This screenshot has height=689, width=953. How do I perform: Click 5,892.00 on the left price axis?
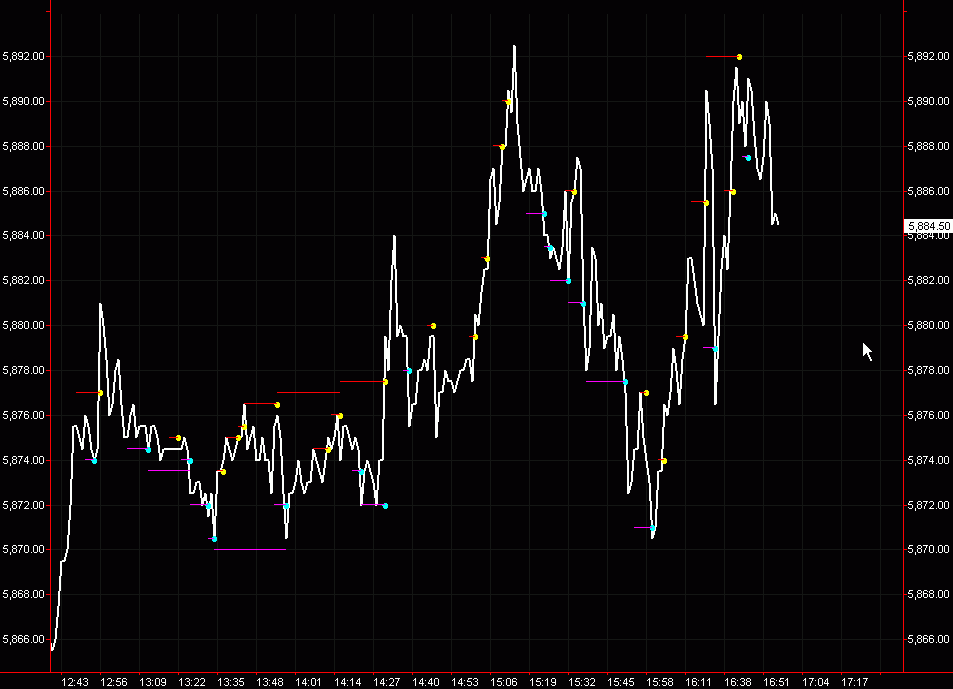[x=23, y=57]
